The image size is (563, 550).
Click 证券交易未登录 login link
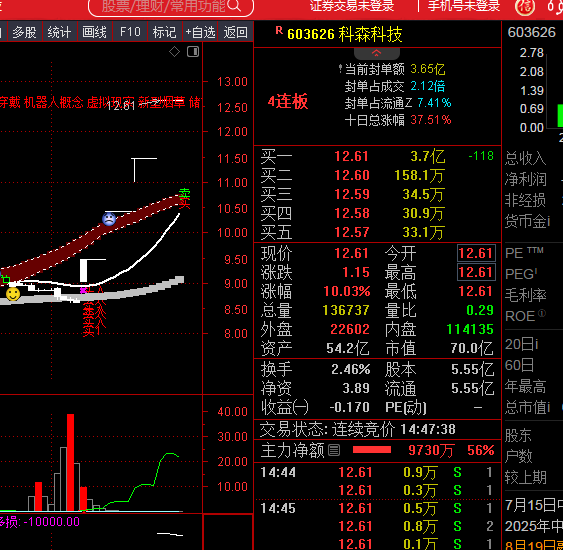tap(352, 5)
